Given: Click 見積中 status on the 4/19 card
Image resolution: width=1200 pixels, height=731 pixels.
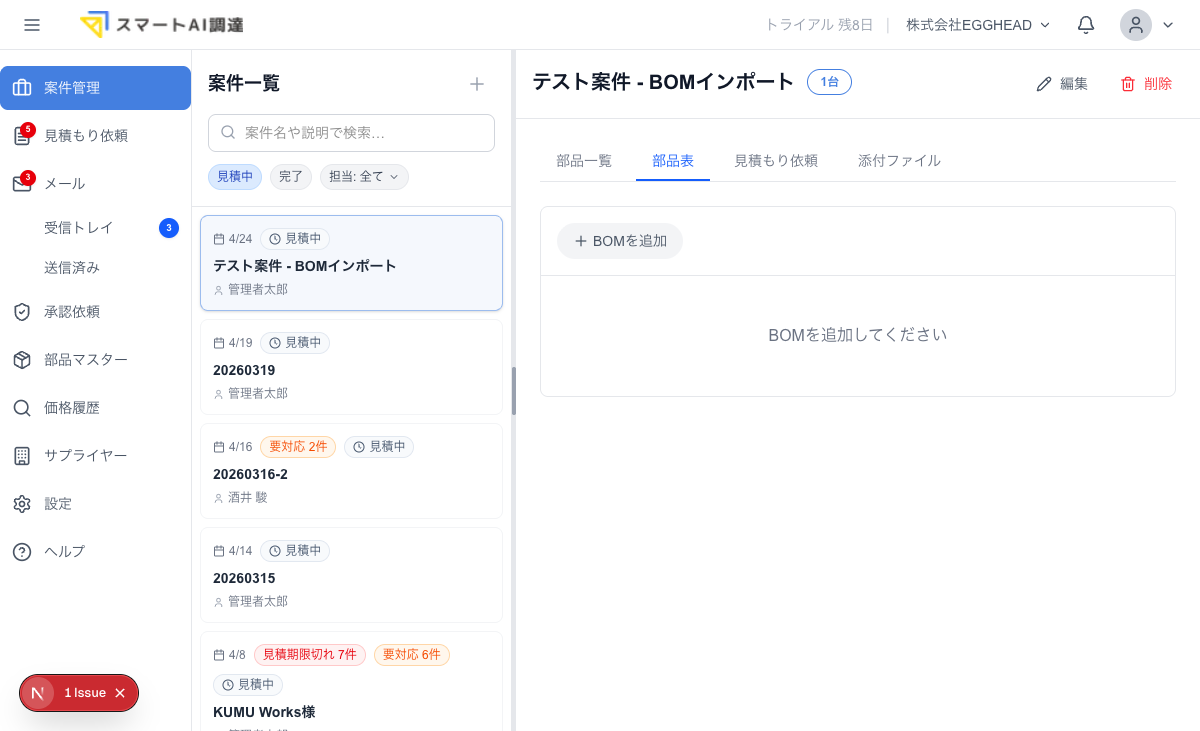Looking at the screenshot, I should (295, 343).
